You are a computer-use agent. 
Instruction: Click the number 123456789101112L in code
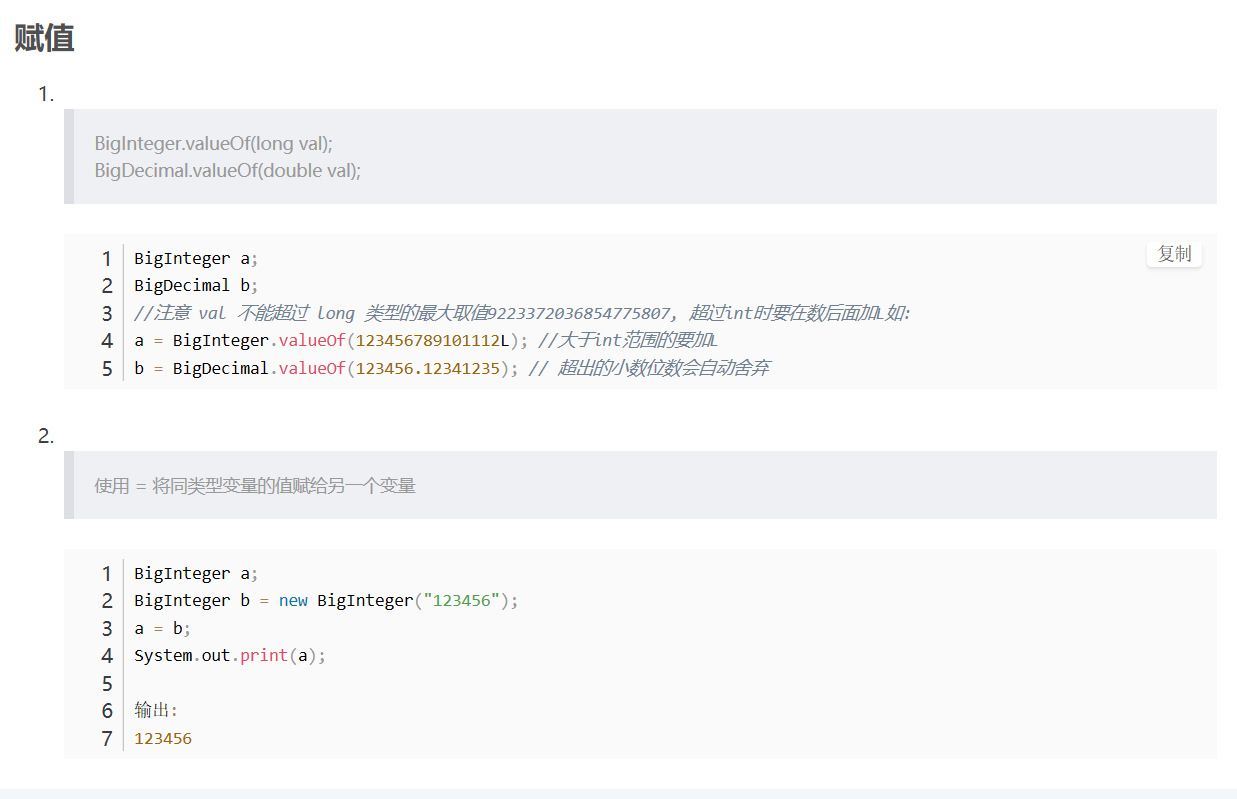pyautogui.click(x=433, y=341)
